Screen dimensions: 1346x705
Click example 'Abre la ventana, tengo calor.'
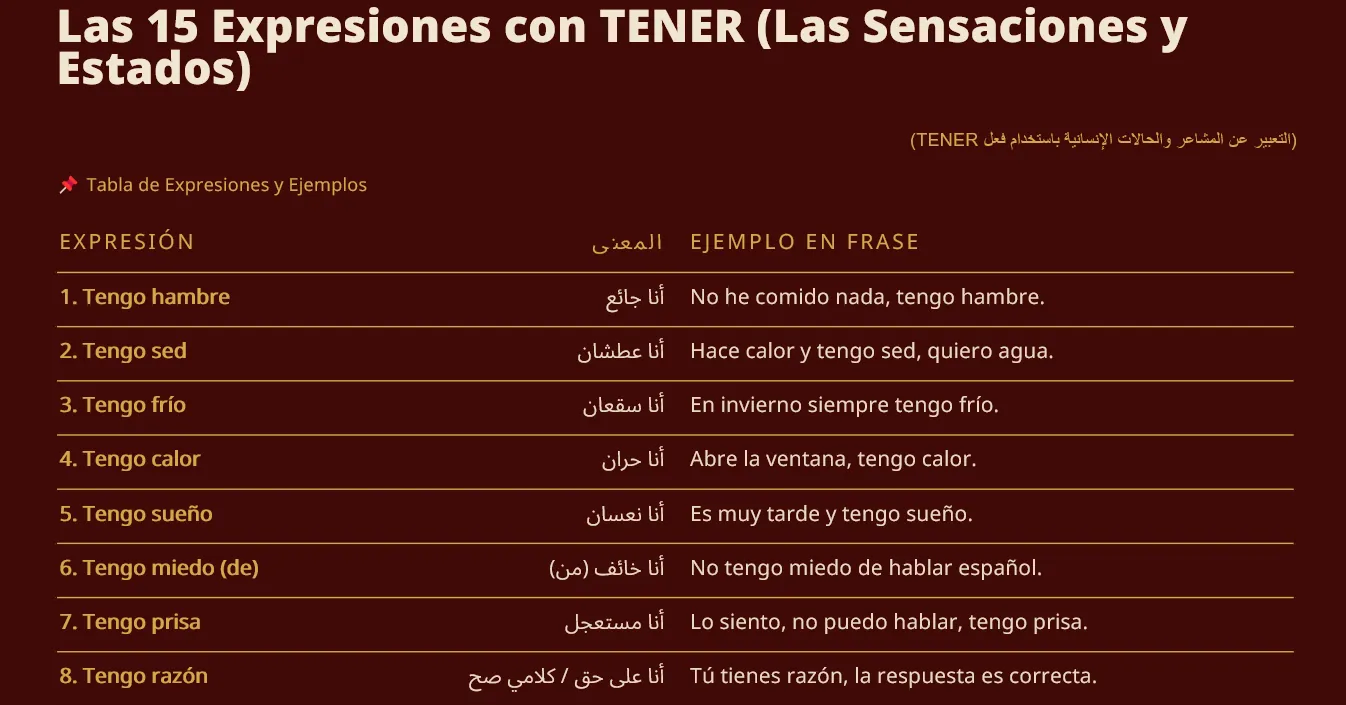click(x=833, y=459)
